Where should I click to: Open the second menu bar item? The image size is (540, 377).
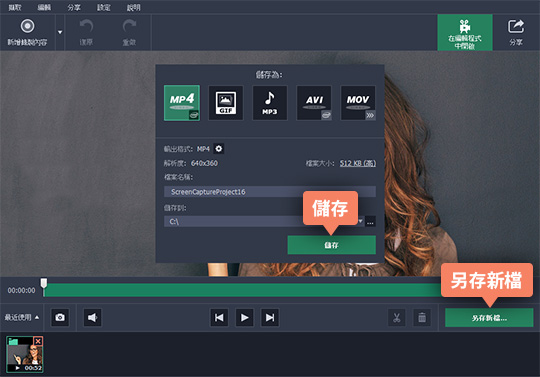44,7
